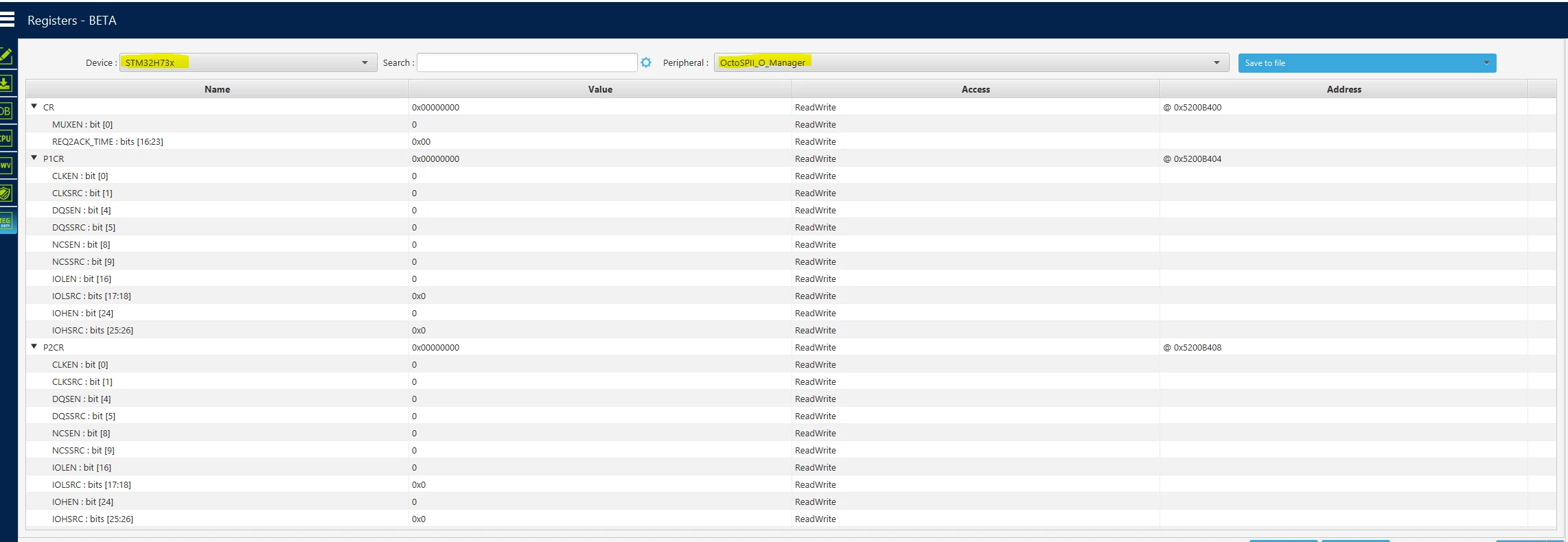Click the P2CR value 0x00000000
Viewport: 1568px width, 542px height.
click(x=436, y=348)
